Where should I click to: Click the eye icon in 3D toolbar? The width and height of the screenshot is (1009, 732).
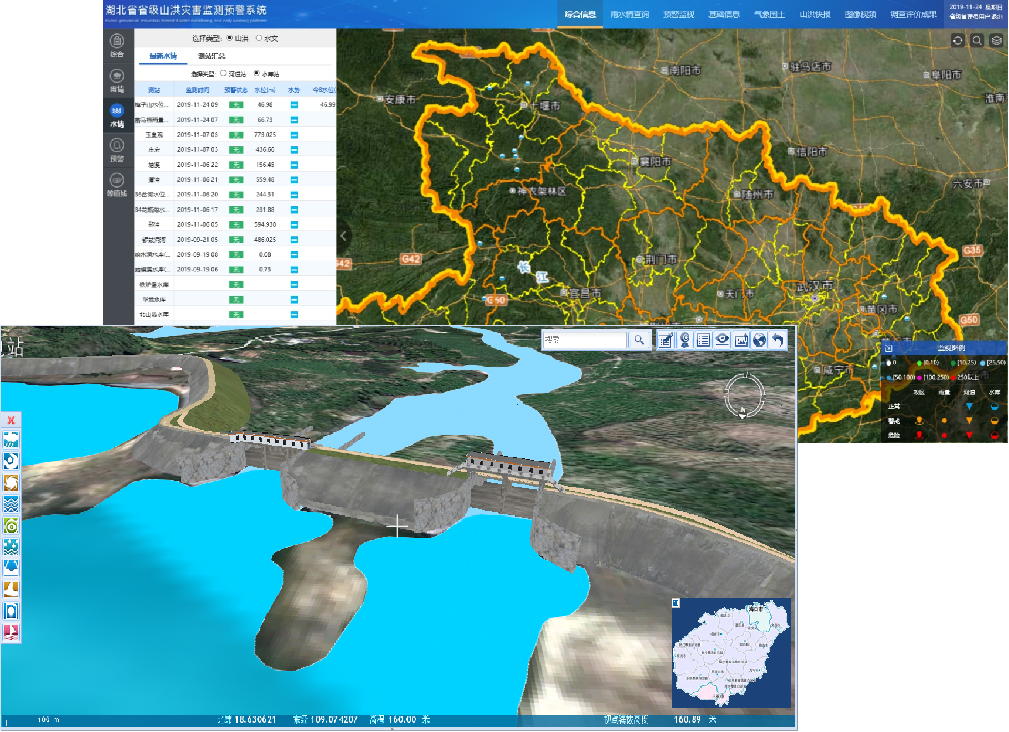point(721,340)
